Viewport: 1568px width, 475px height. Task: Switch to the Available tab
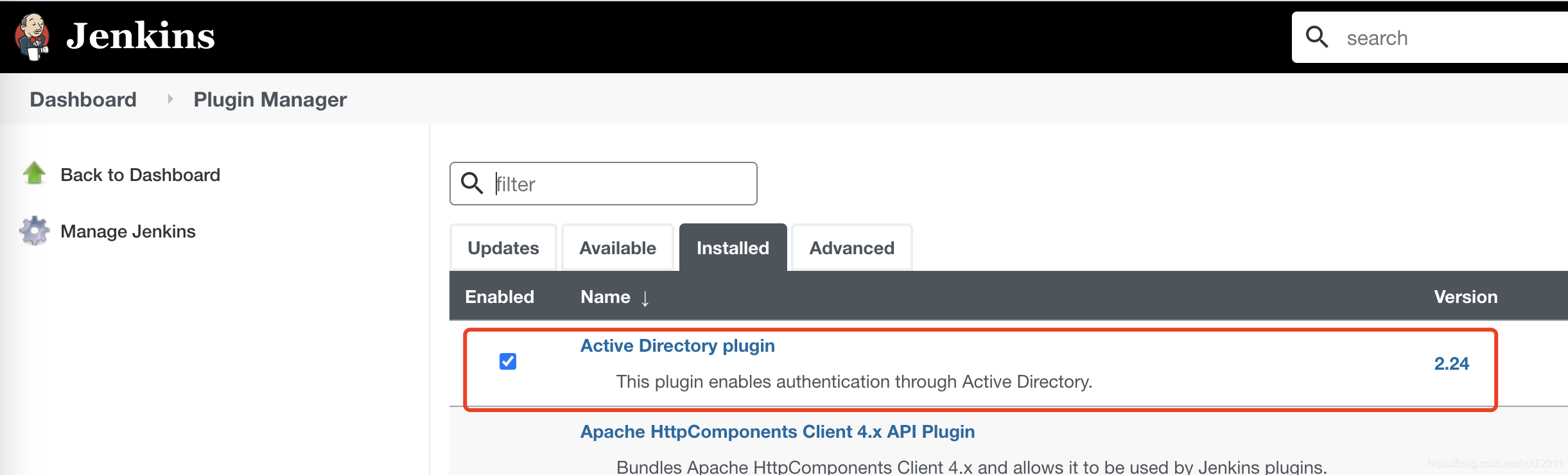pyautogui.click(x=618, y=248)
